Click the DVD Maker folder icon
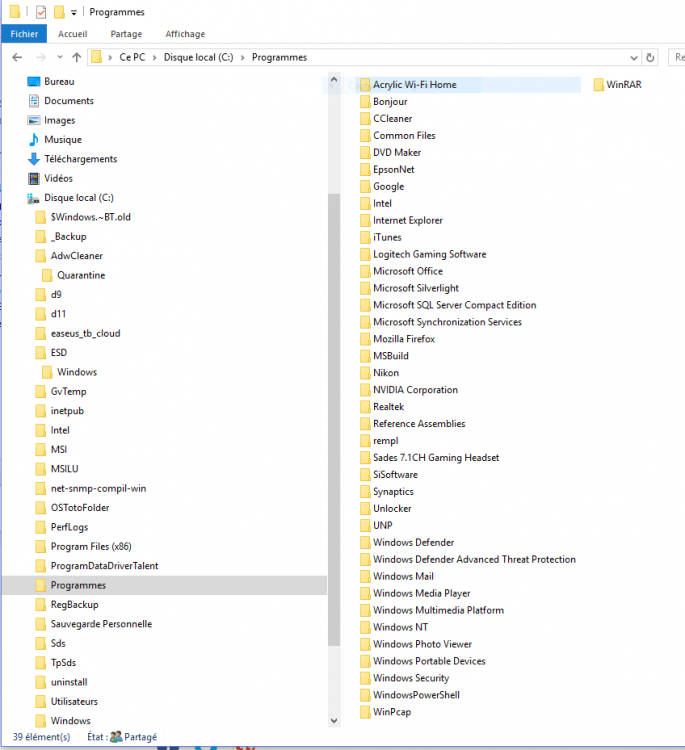The image size is (685, 750). [x=365, y=153]
